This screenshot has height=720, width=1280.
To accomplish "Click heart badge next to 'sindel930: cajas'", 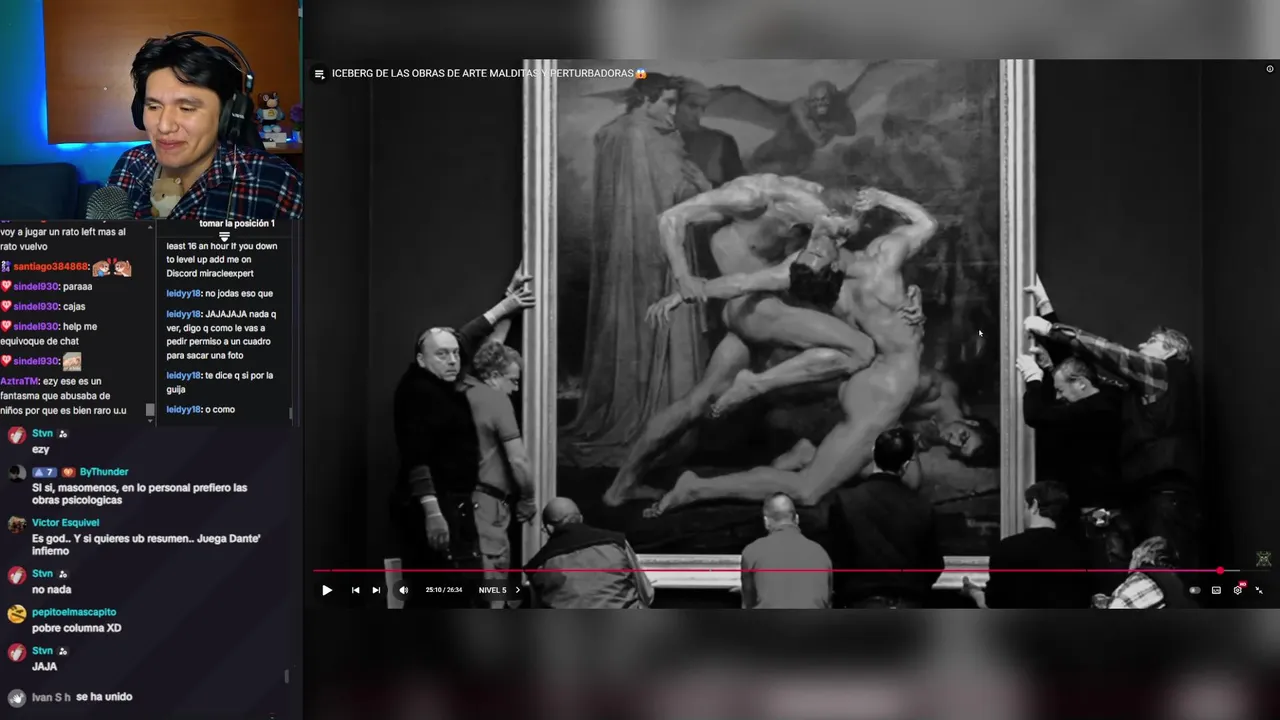I will (6, 307).
